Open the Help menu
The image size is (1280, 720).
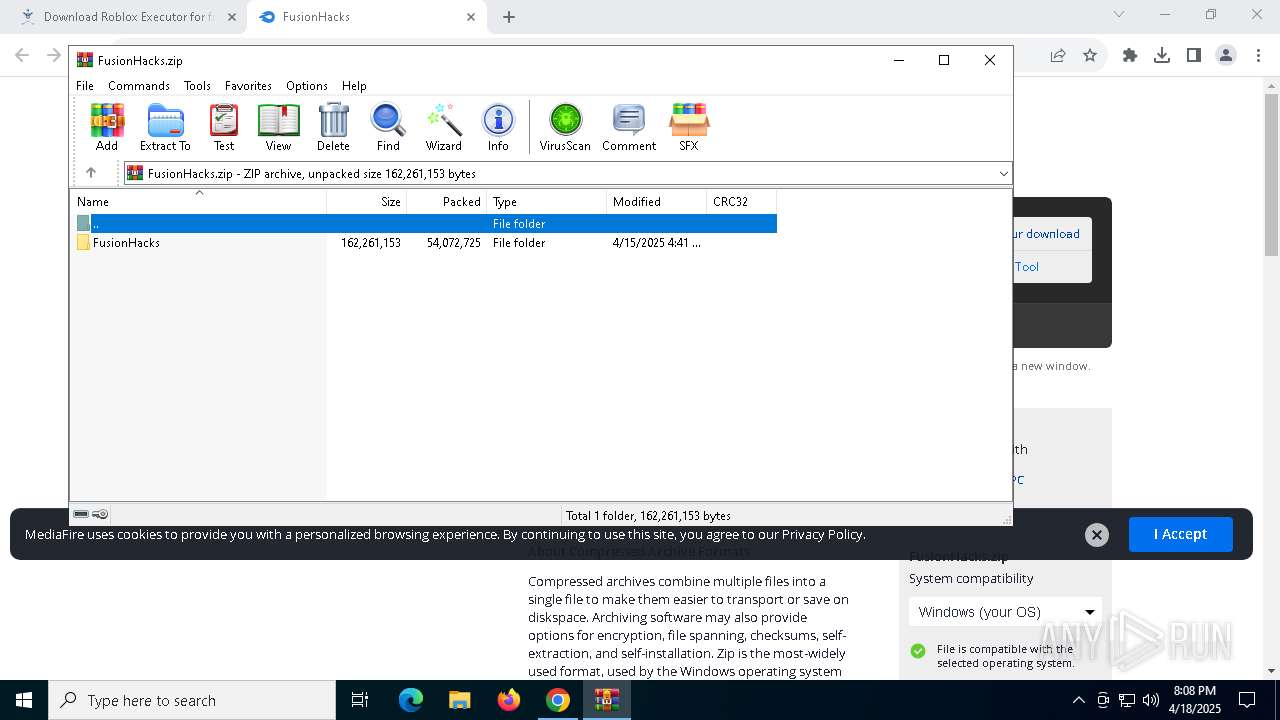coord(354,86)
